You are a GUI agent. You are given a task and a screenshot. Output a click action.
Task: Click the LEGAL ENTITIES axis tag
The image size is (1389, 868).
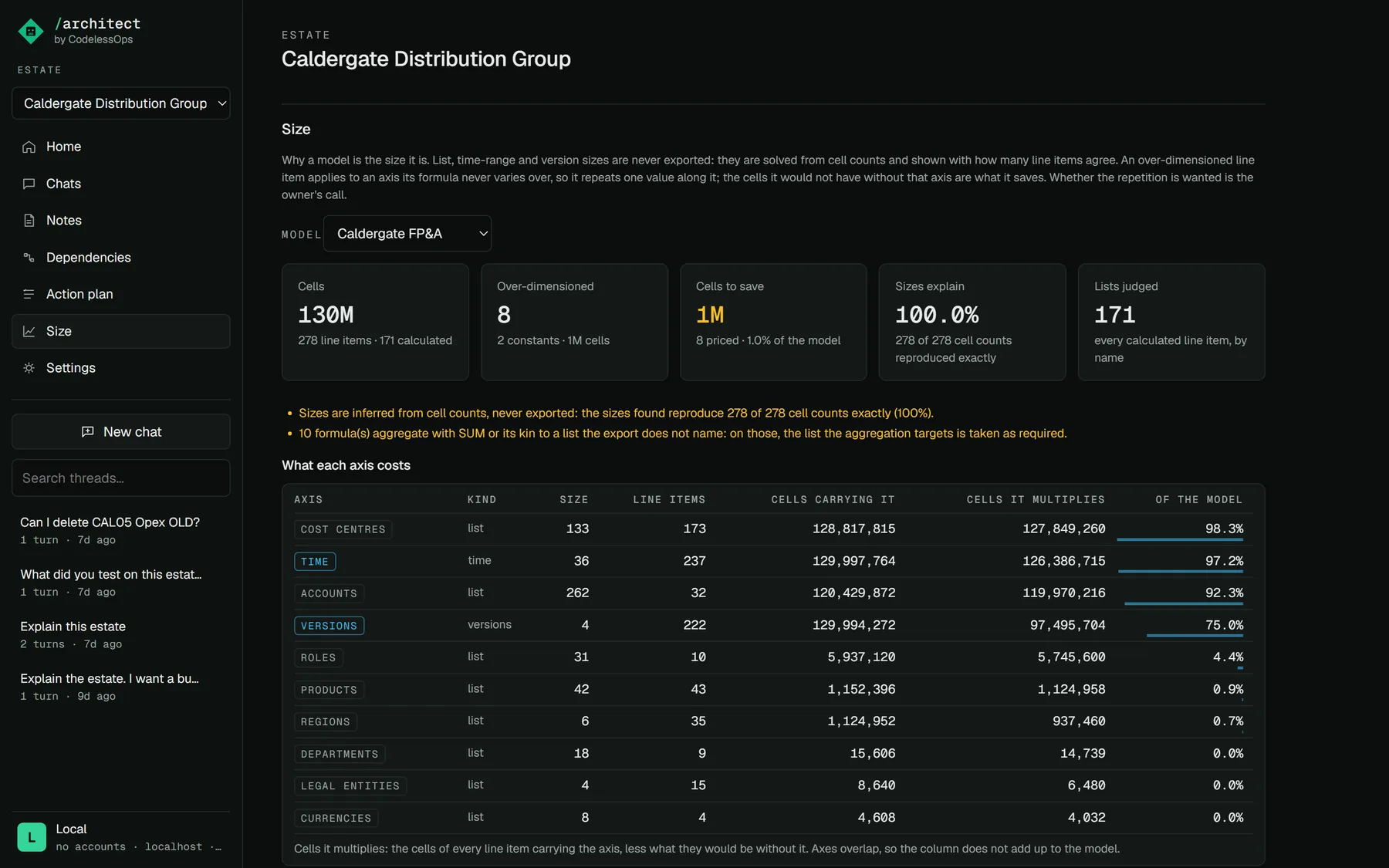tap(350, 785)
